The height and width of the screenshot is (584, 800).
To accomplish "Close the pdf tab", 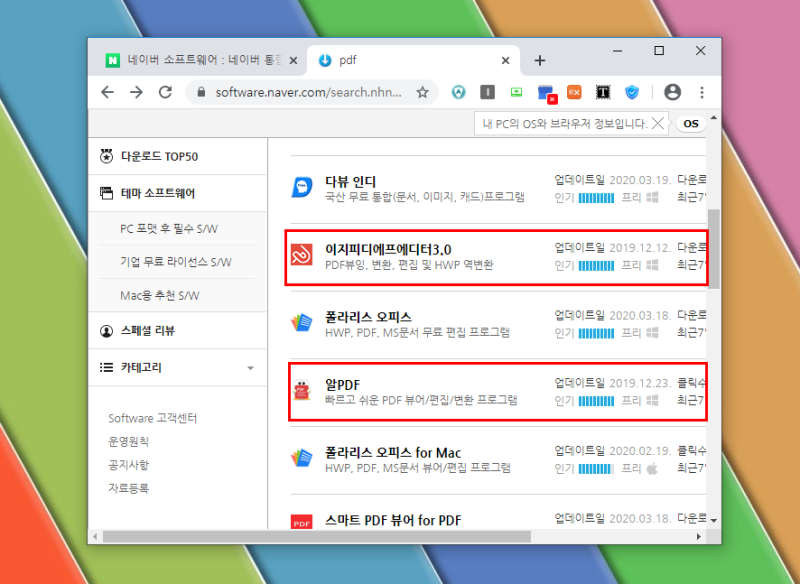I will (x=506, y=61).
